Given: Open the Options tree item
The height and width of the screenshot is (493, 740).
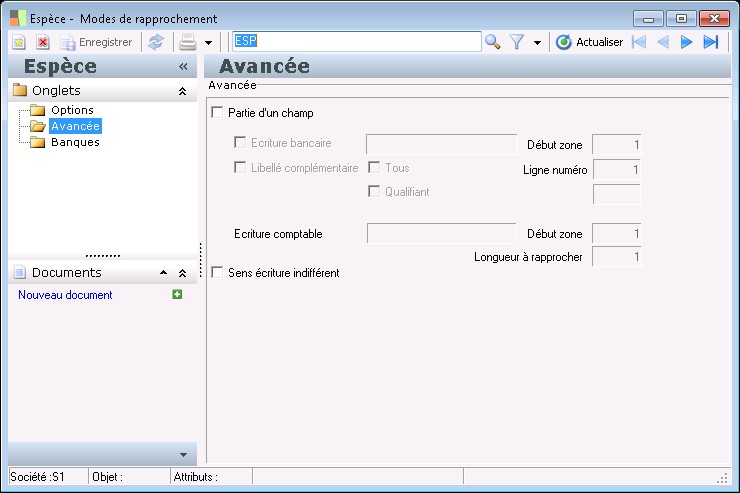Looking at the screenshot, I should [72, 110].
